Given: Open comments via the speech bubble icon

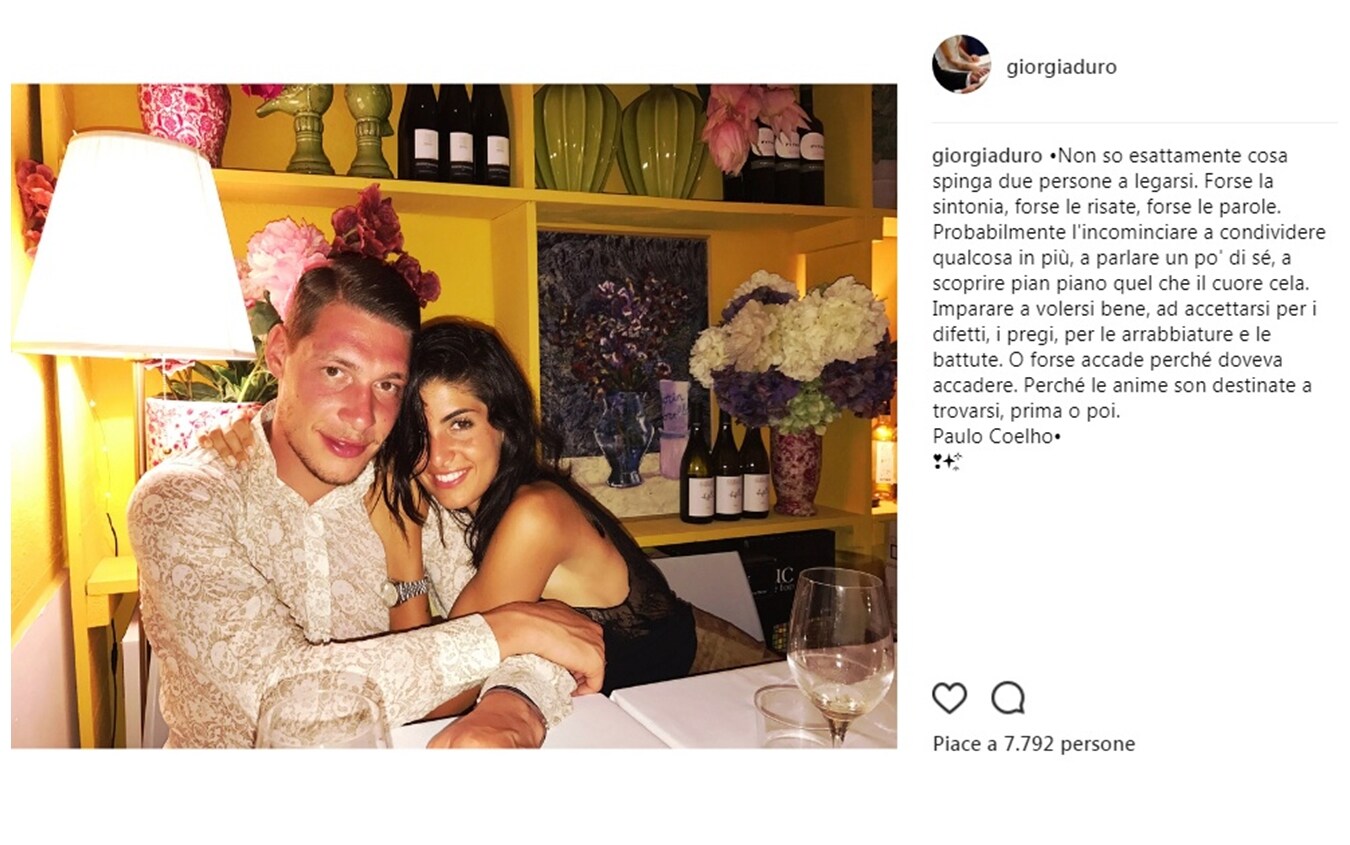Looking at the screenshot, I should click(x=1008, y=697).
